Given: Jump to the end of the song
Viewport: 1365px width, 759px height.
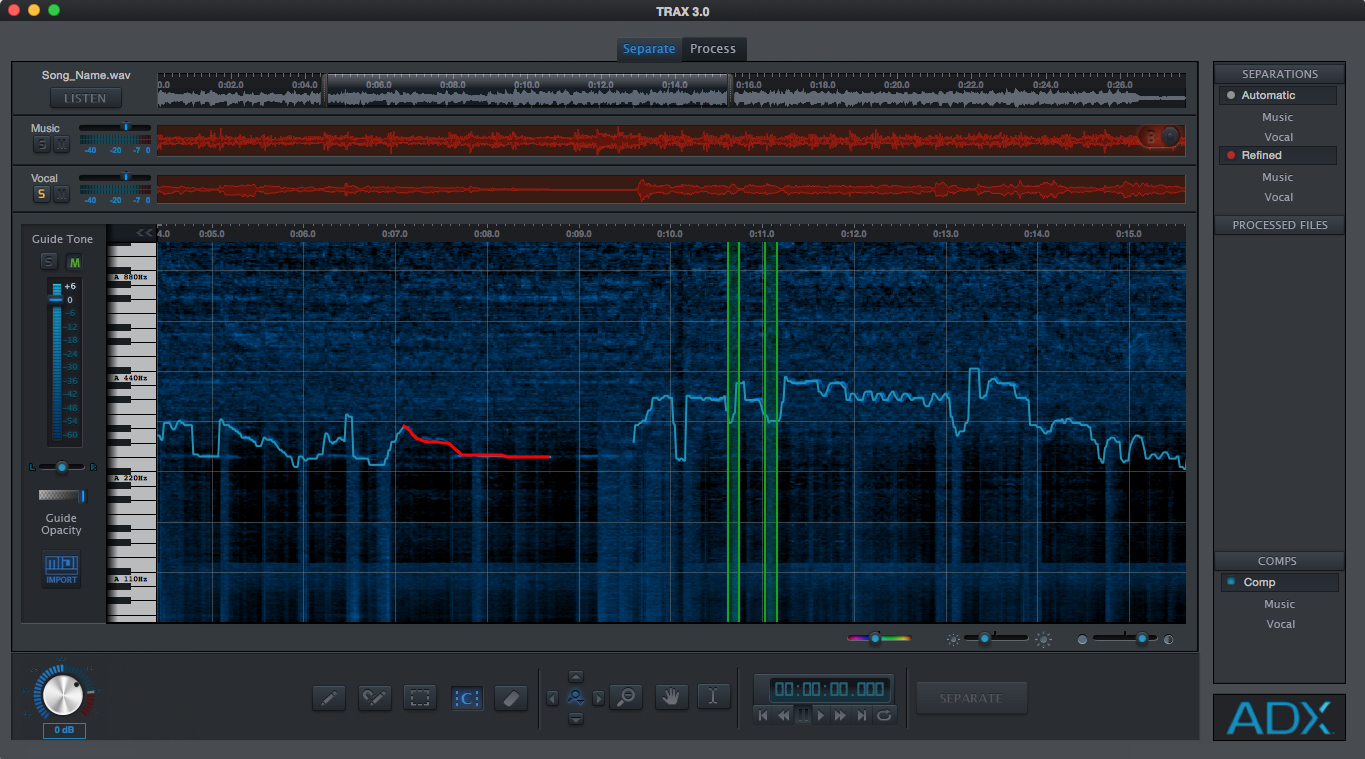Looking at the screenshot, I should click(862, 715).
